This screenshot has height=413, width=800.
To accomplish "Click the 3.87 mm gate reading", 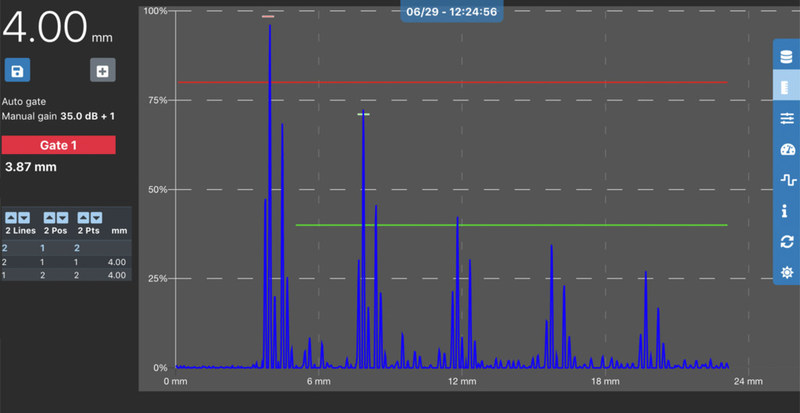I will point(31,167).
